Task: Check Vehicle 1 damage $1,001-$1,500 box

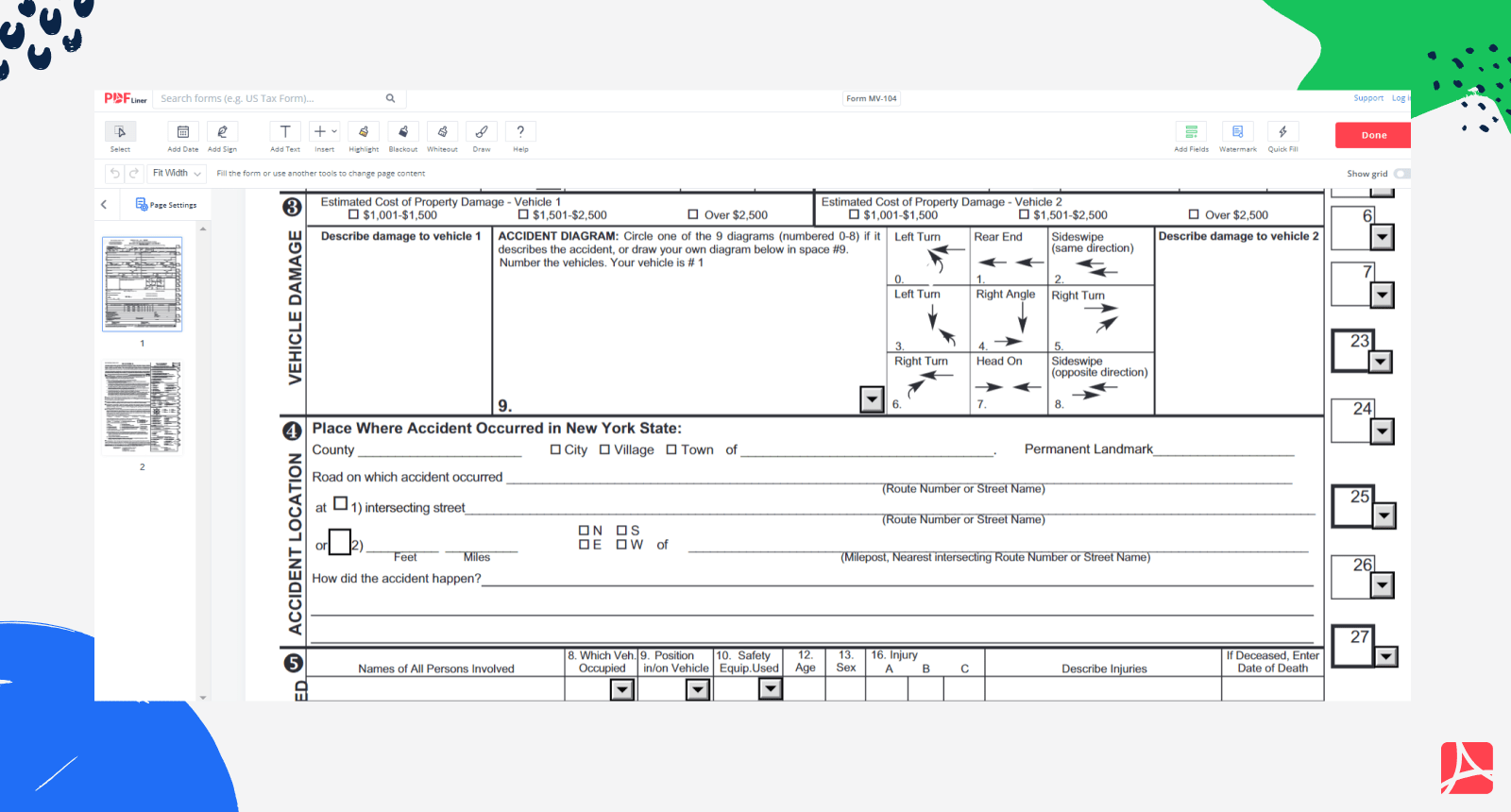Action: [x=354, y=214]
